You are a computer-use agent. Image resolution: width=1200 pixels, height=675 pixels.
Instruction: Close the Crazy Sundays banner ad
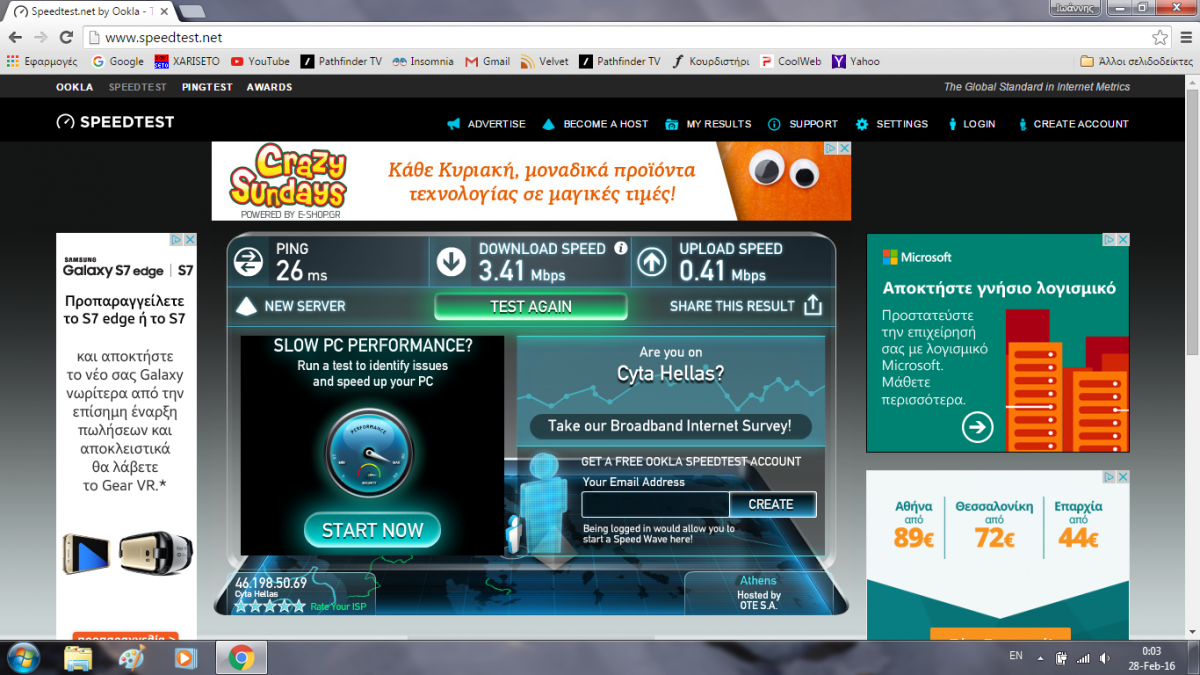coord(844,148)
